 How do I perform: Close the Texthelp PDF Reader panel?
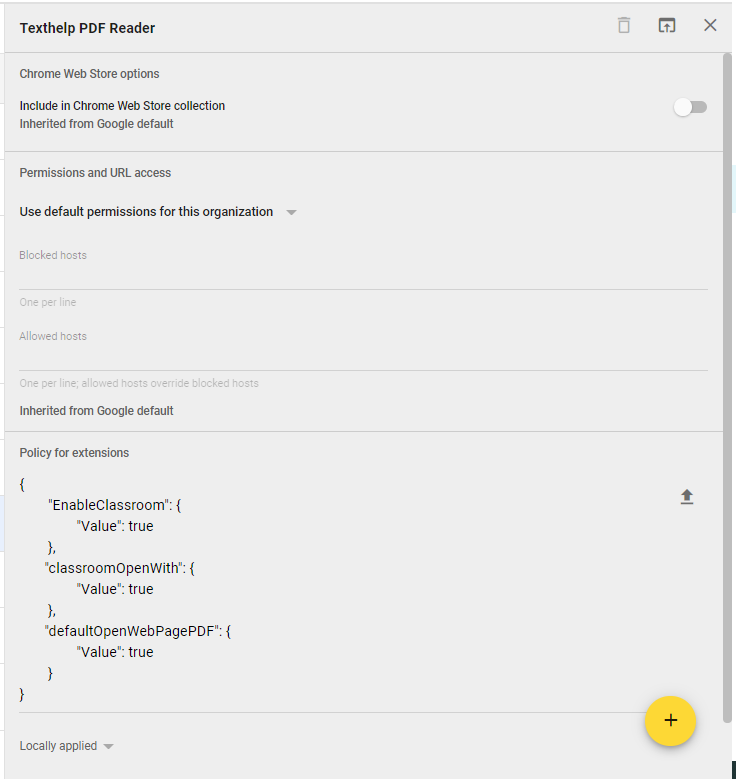coord(710,25)
